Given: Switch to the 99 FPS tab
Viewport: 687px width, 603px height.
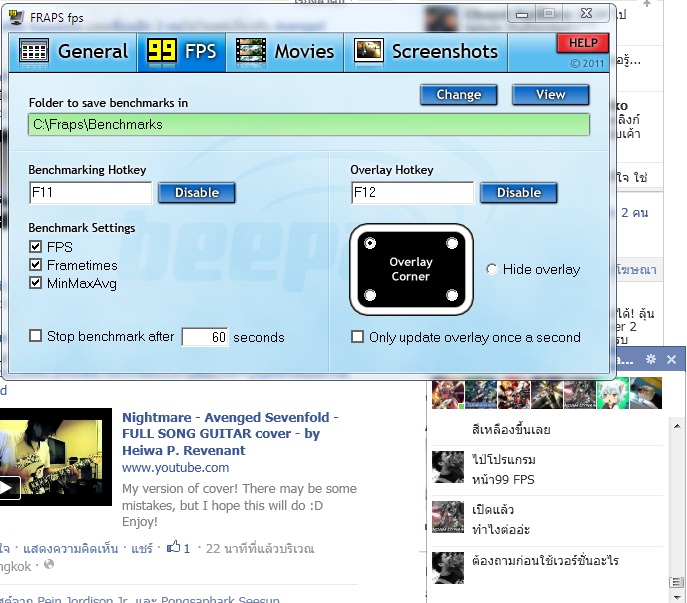Looking at the screenshot, I should point(182,52).
